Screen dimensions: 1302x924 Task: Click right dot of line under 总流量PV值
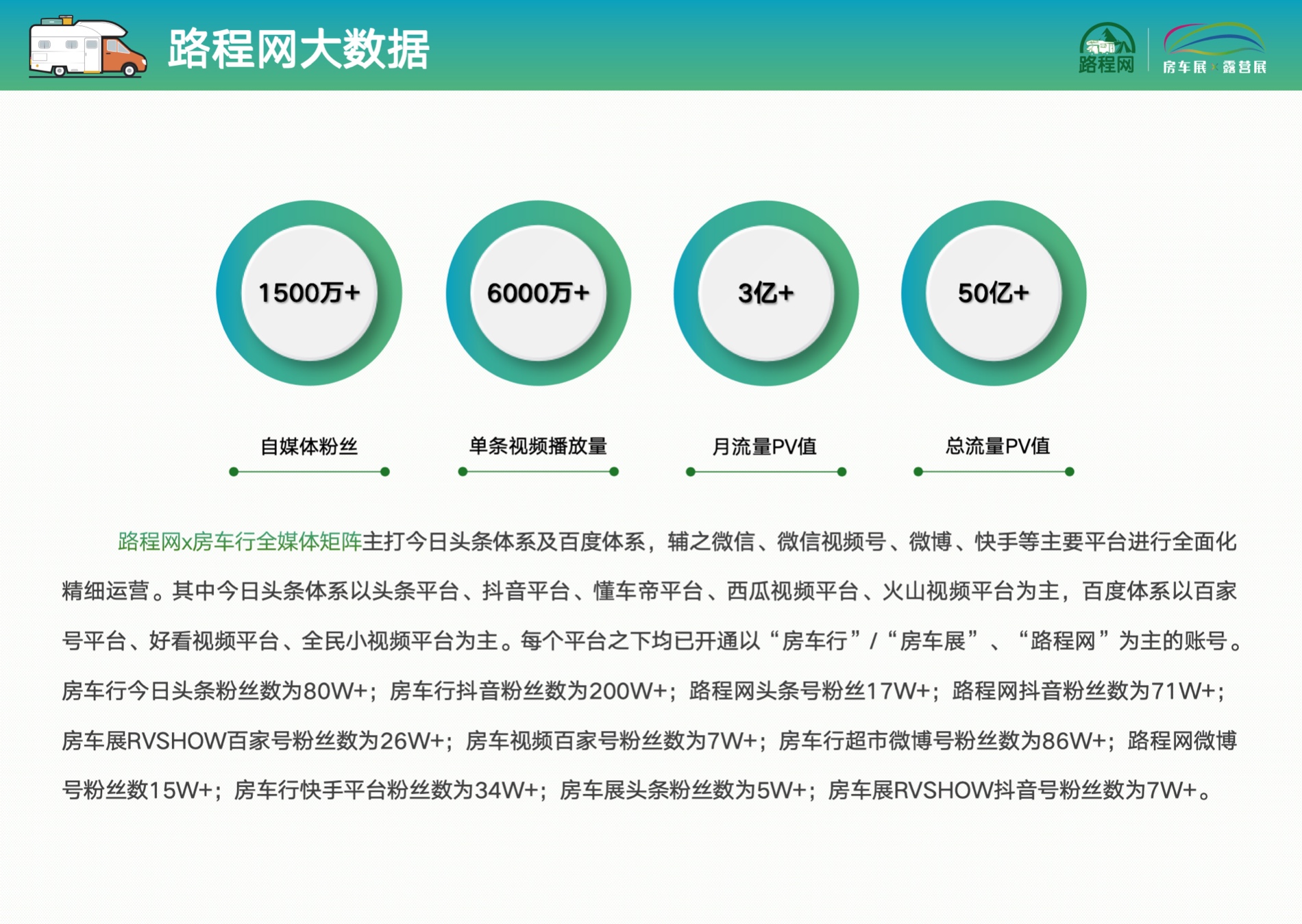tap(1069, 471)
